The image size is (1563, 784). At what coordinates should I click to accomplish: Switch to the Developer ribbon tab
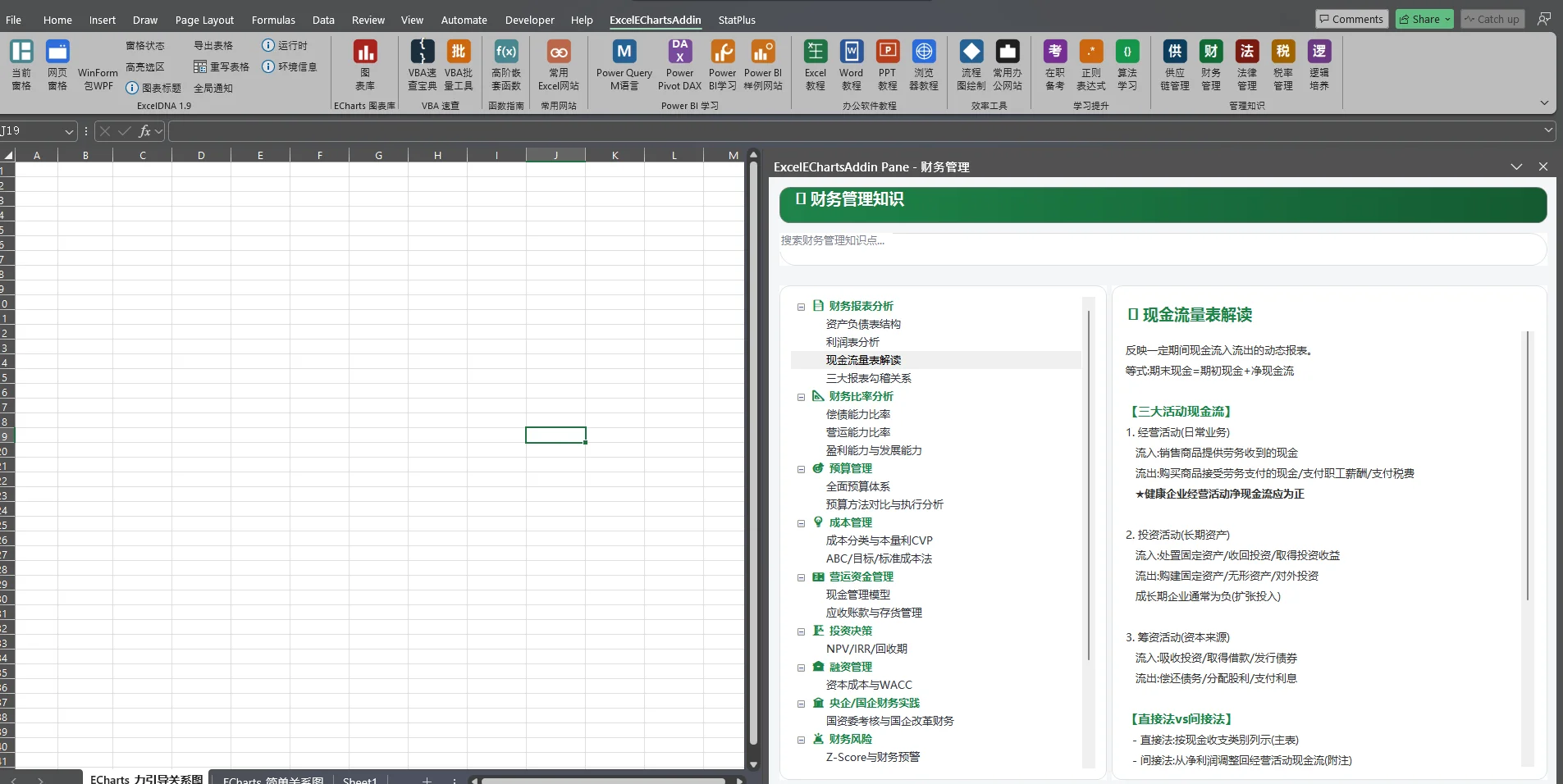529,20
